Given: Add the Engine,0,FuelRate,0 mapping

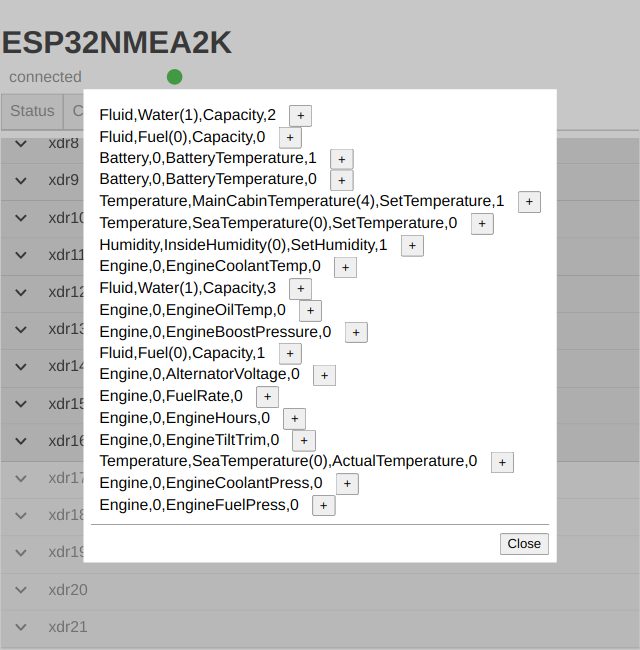Looking at the screenshot, I should point(267,397).
